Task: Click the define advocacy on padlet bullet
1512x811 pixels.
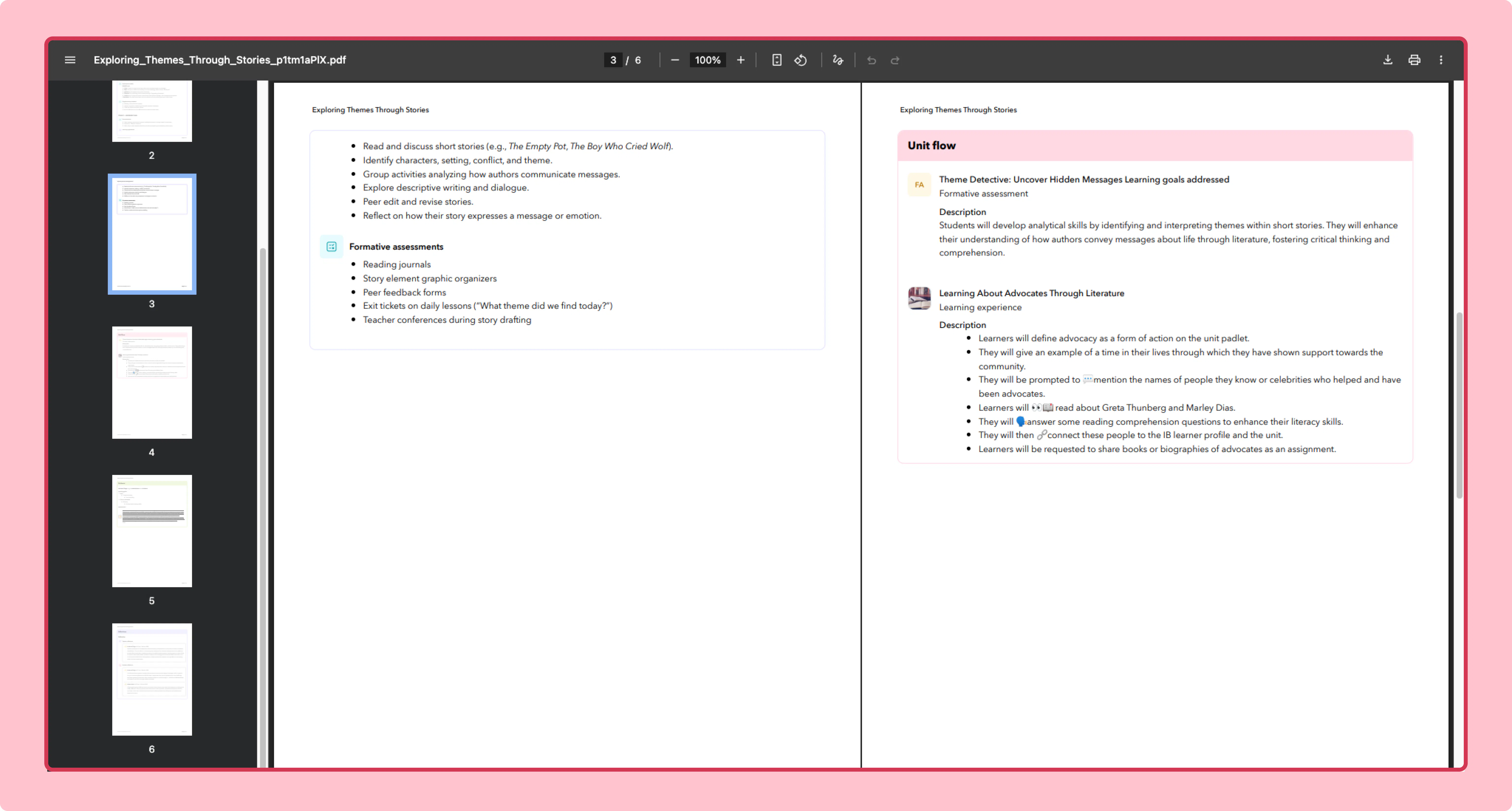Action: (x=1114, y=339)
